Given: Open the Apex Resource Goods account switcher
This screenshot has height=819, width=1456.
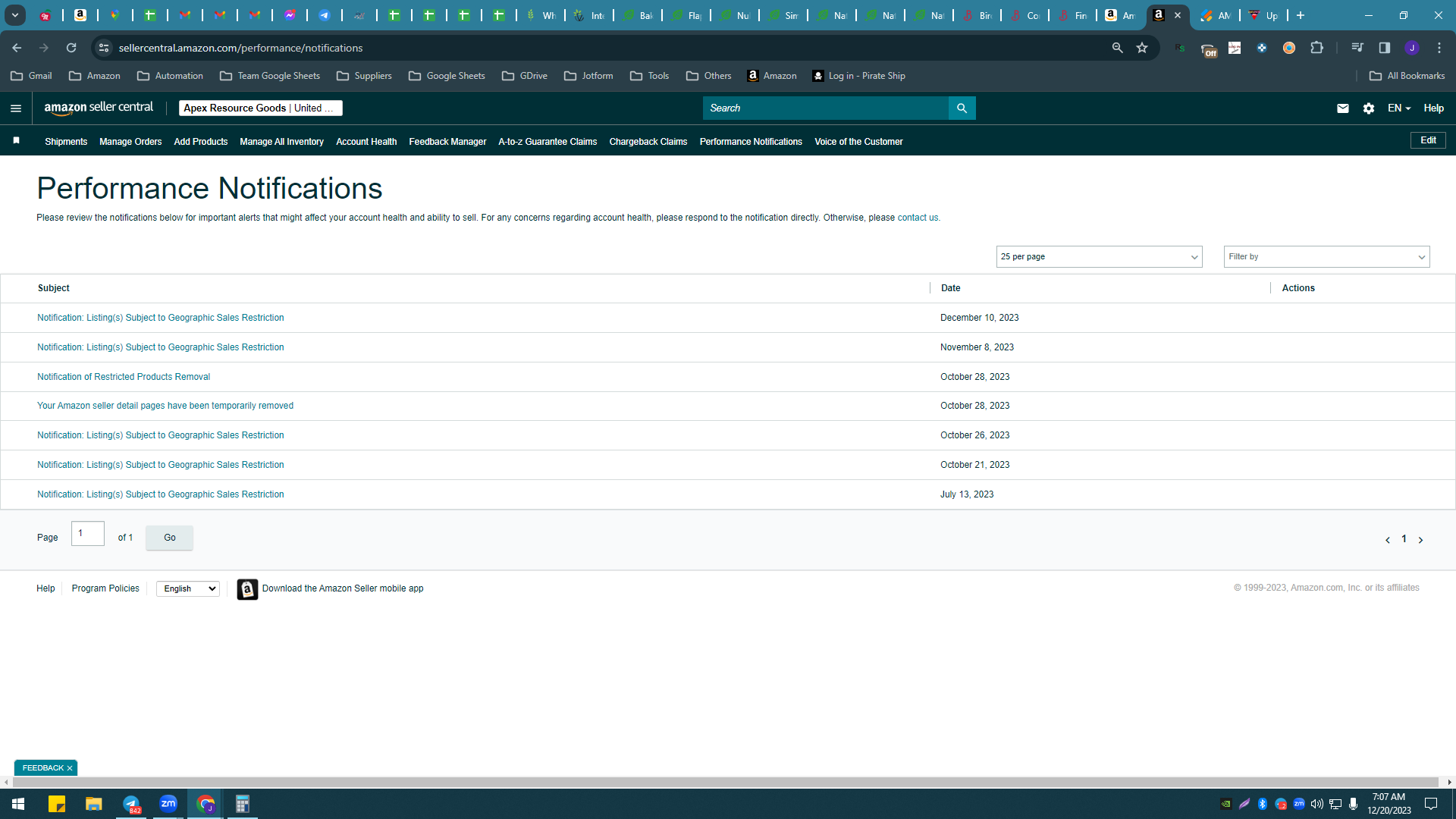Looking at the screenshot, I should click(261, 108).
